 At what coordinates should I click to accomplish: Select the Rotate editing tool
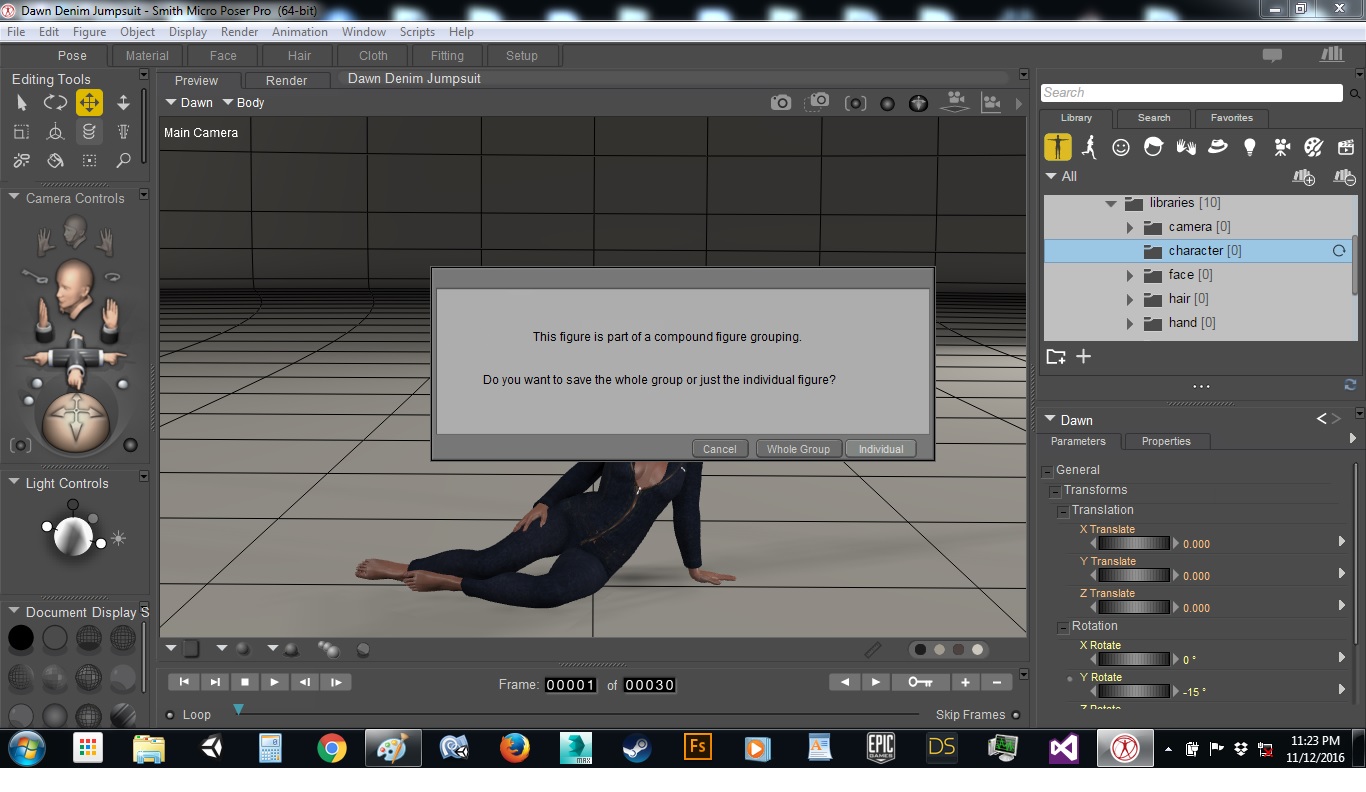[55, 103]
